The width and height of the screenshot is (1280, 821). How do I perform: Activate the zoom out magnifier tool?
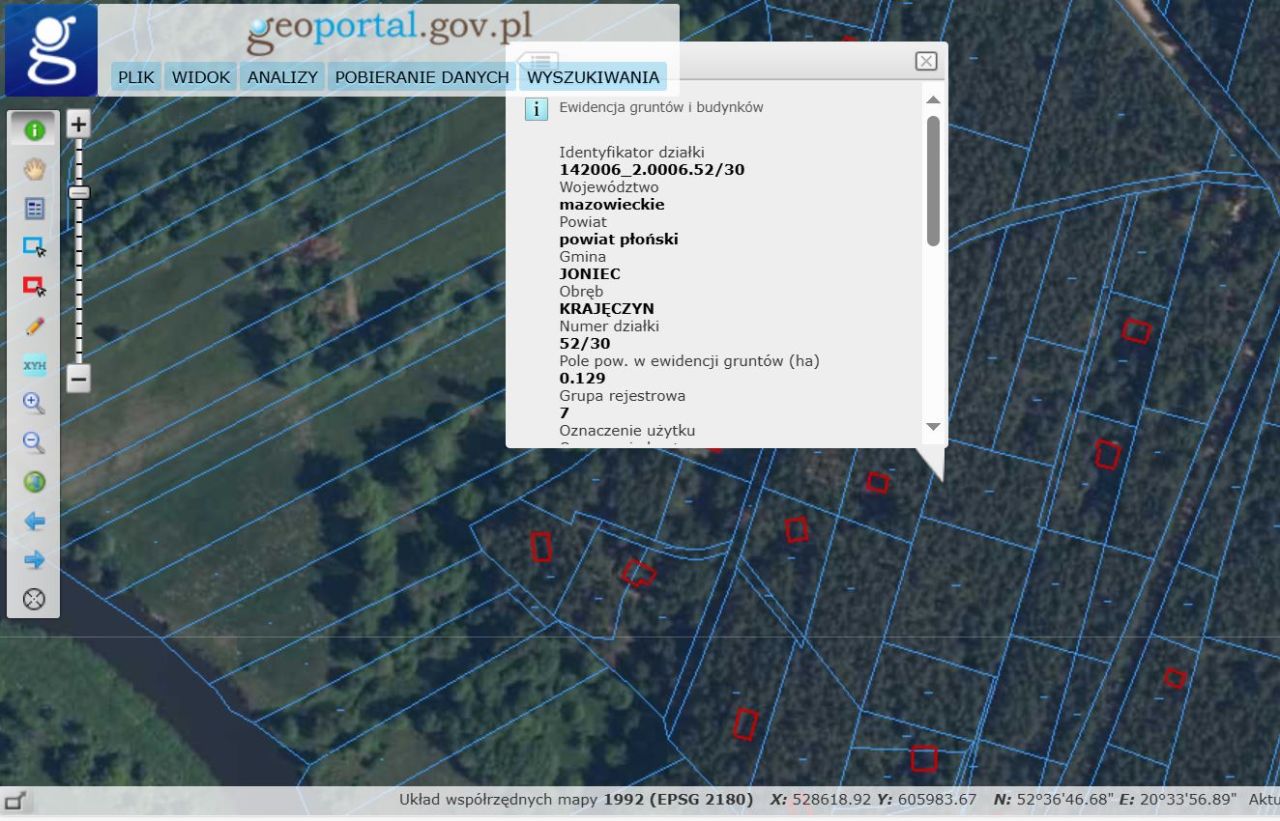34,442
